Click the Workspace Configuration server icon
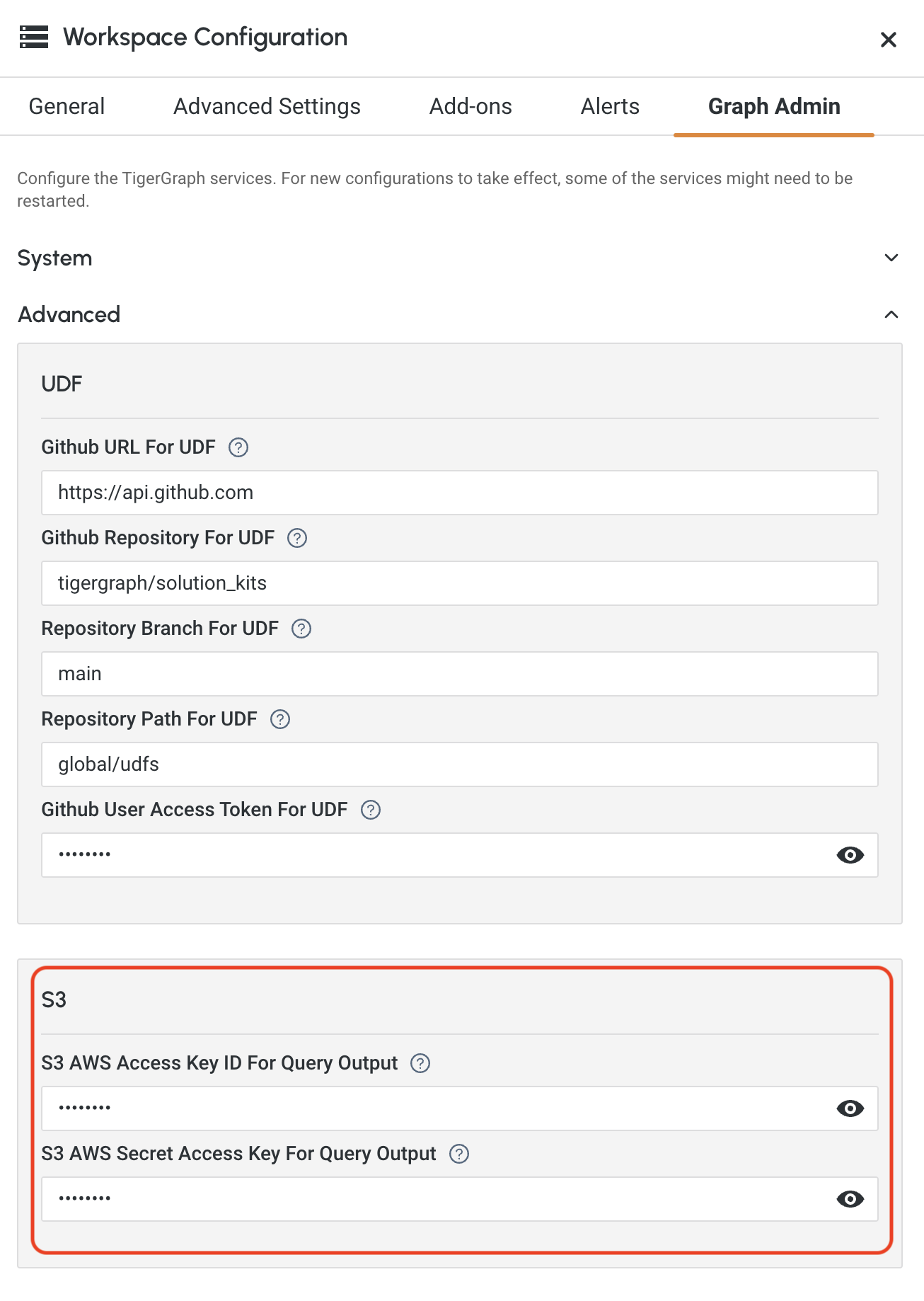 point(34,37)
